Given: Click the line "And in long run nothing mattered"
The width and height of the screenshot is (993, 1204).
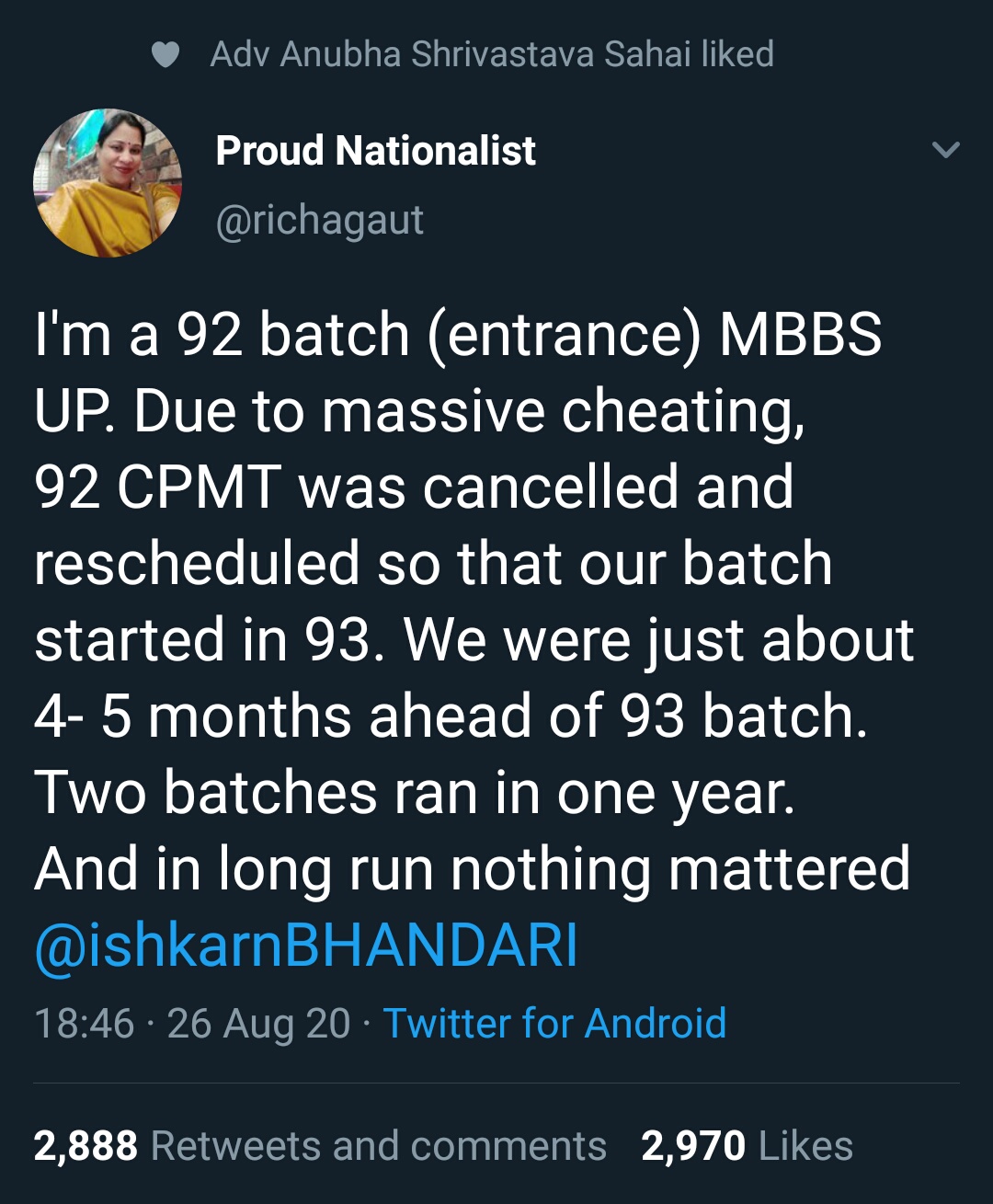Looking at the screenshot, I should [x=472, y=869].
